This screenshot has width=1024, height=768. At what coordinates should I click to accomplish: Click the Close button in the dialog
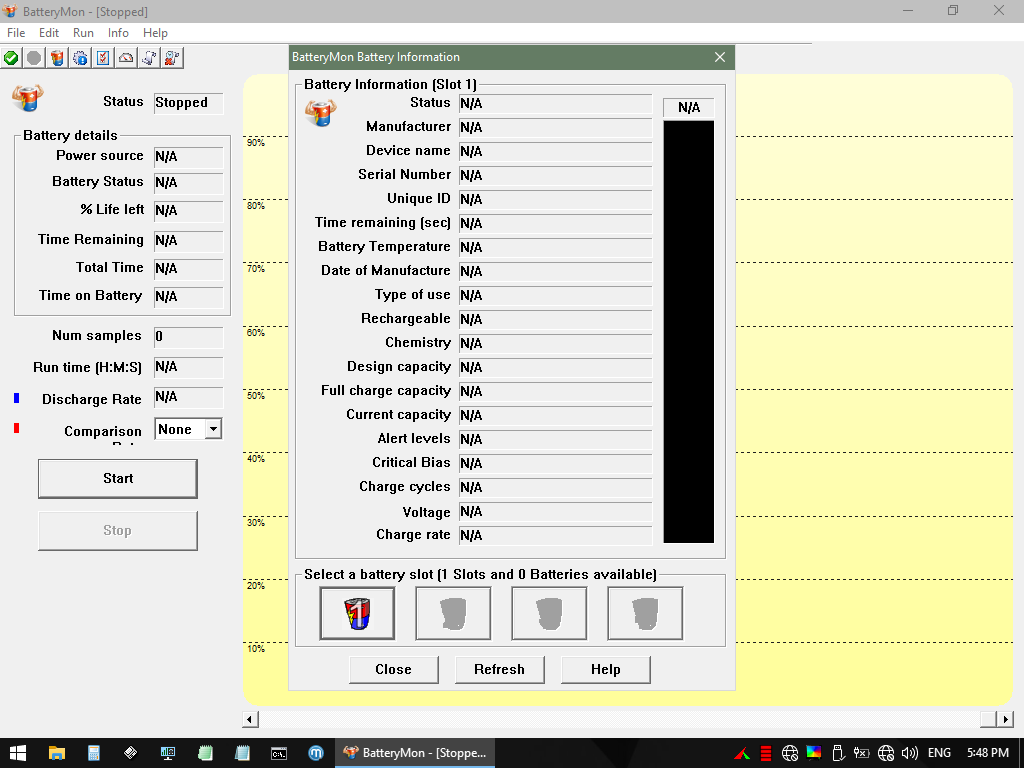pyautogui.click(x=394, y=670)
